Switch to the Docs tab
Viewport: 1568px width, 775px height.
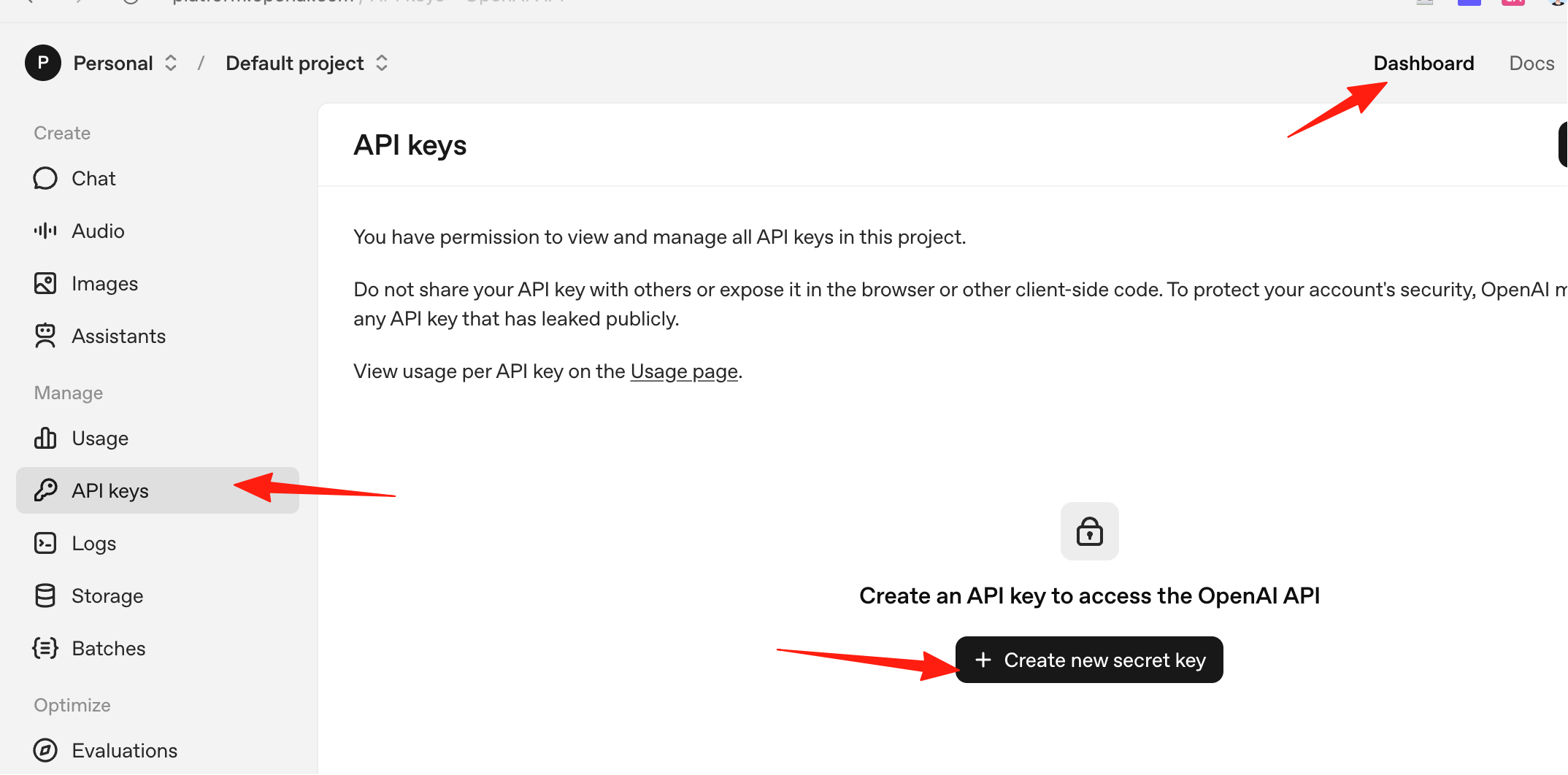1532,63
